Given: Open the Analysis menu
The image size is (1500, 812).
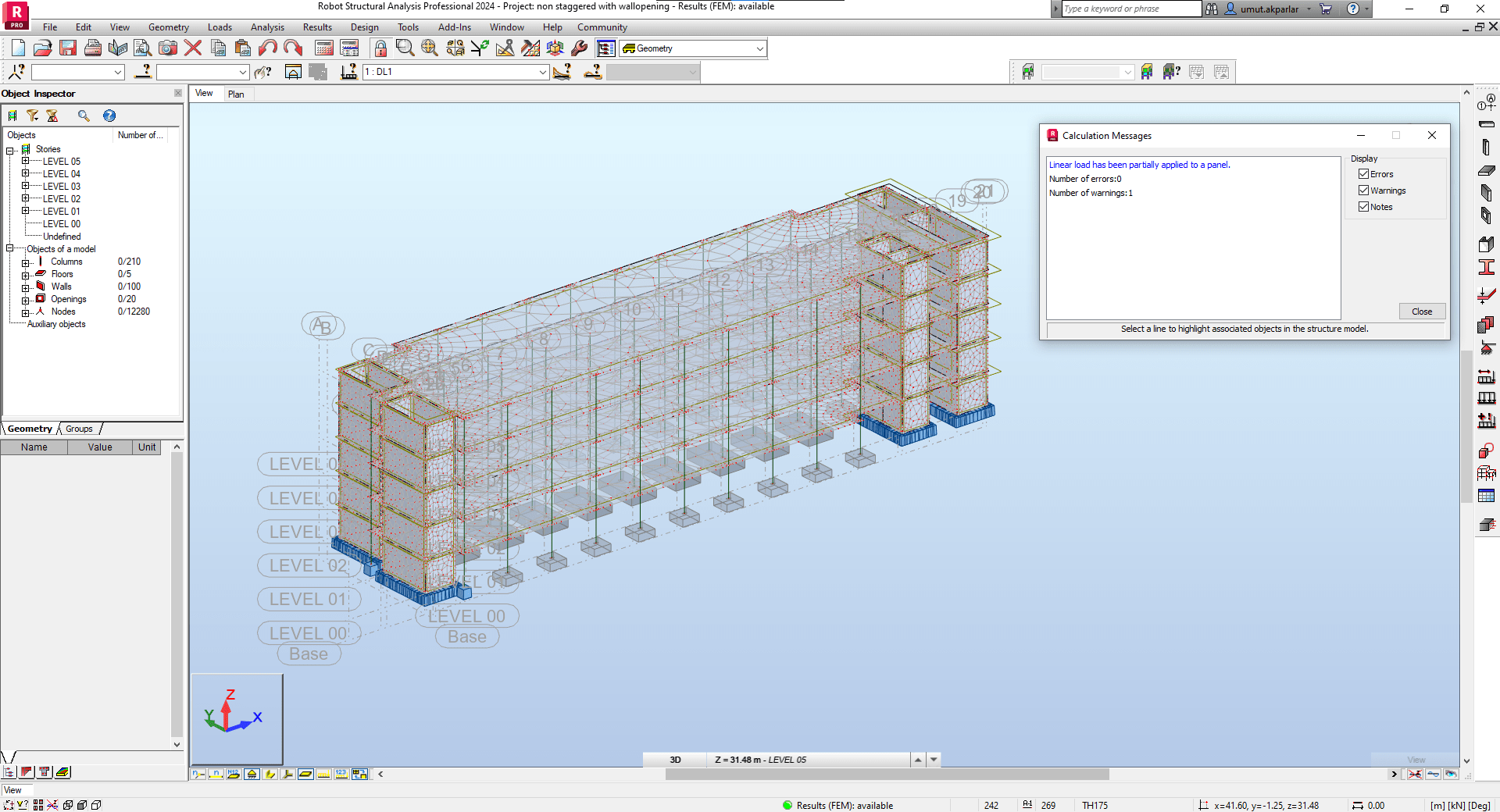Looking at the screenshot, I should 267,27.
